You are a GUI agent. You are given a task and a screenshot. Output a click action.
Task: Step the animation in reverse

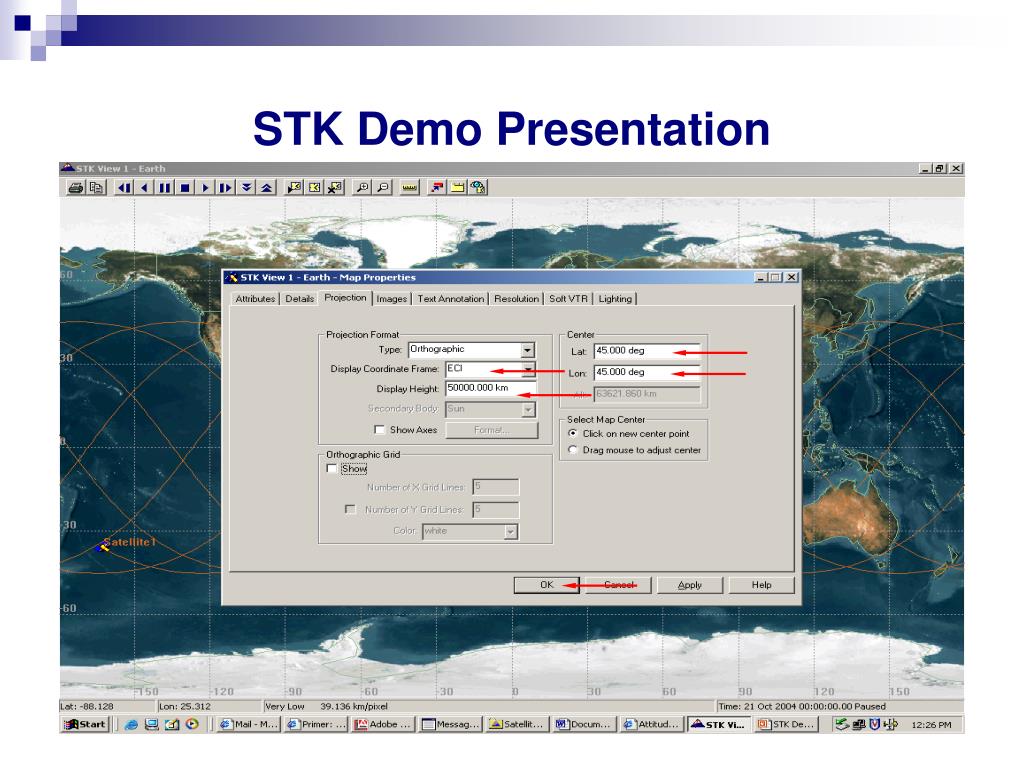124,188
